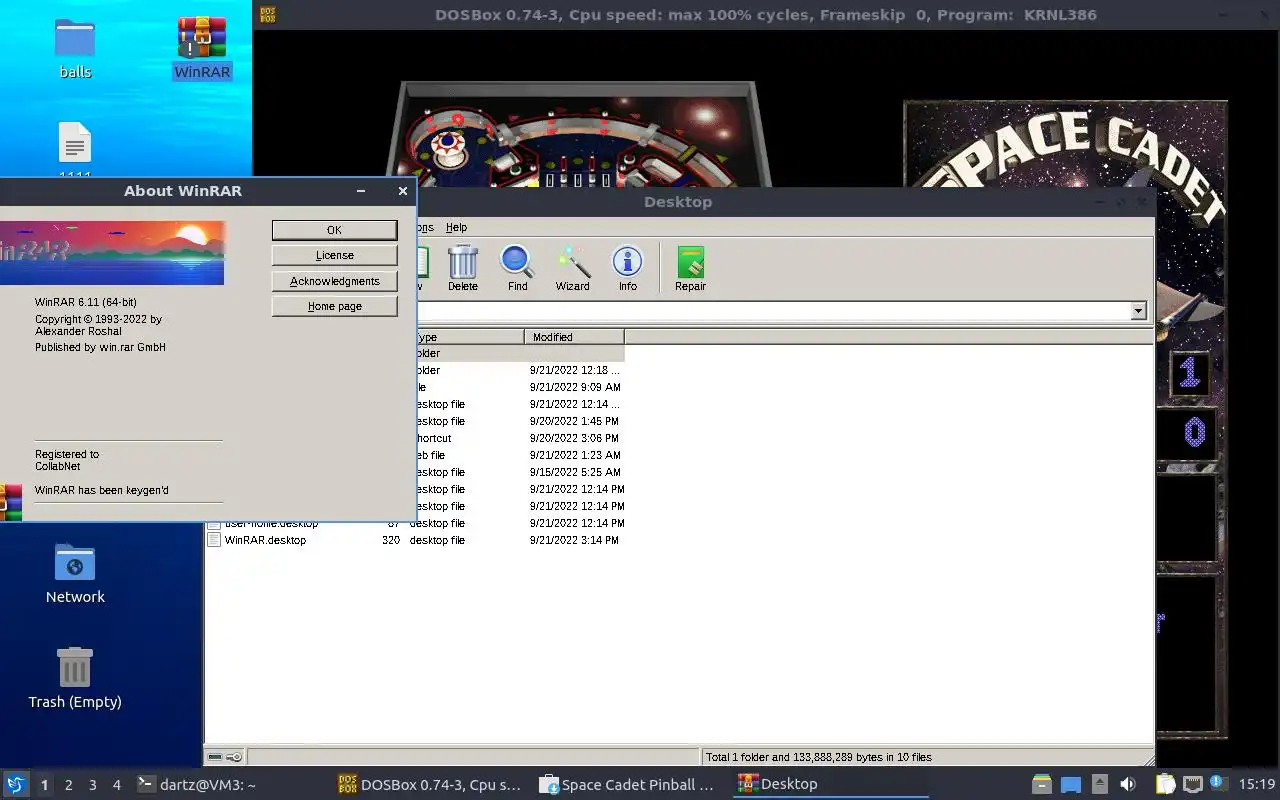This screenshot has width=1280, height=800.
Task: Select the WinRAR desktop shortcut icon
Action: pyautogui.click(x=202, y=48)
